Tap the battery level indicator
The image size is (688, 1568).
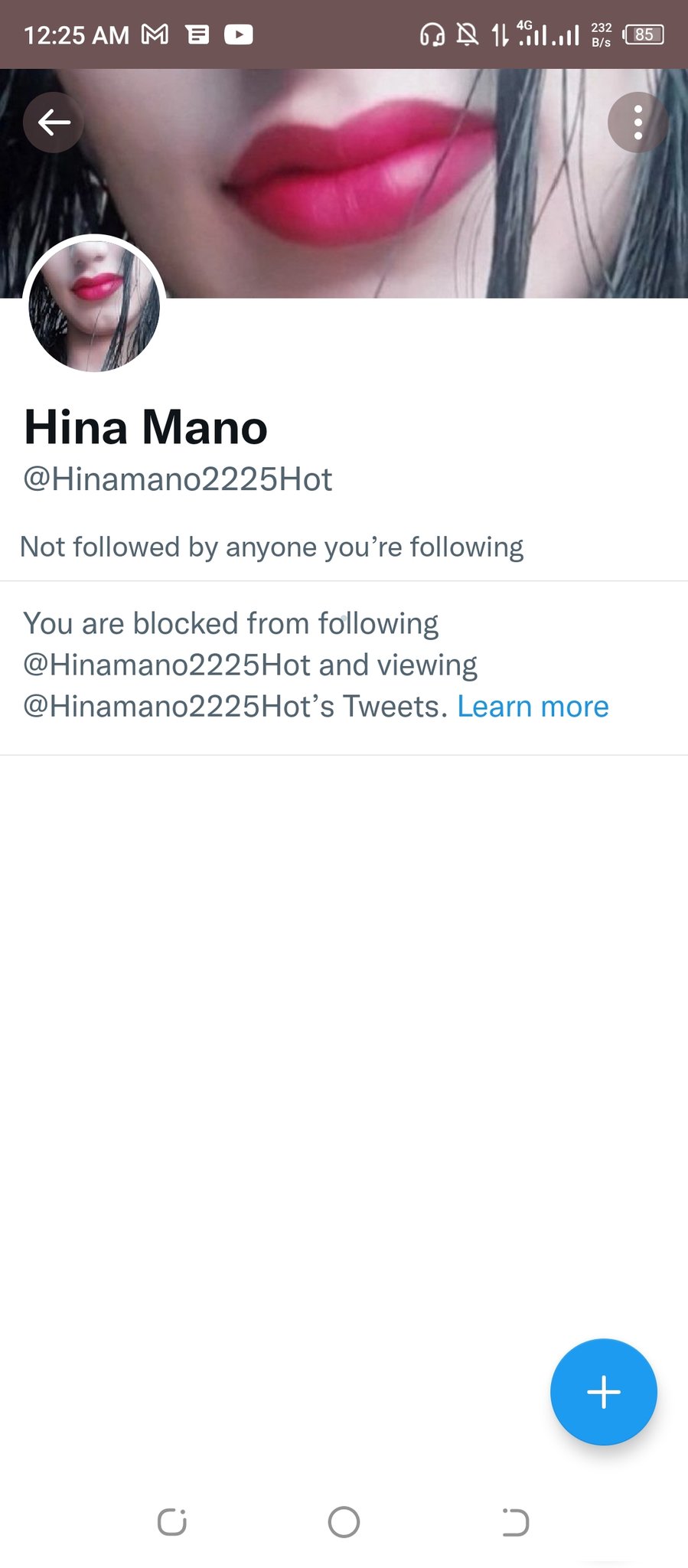pos(644,34)
